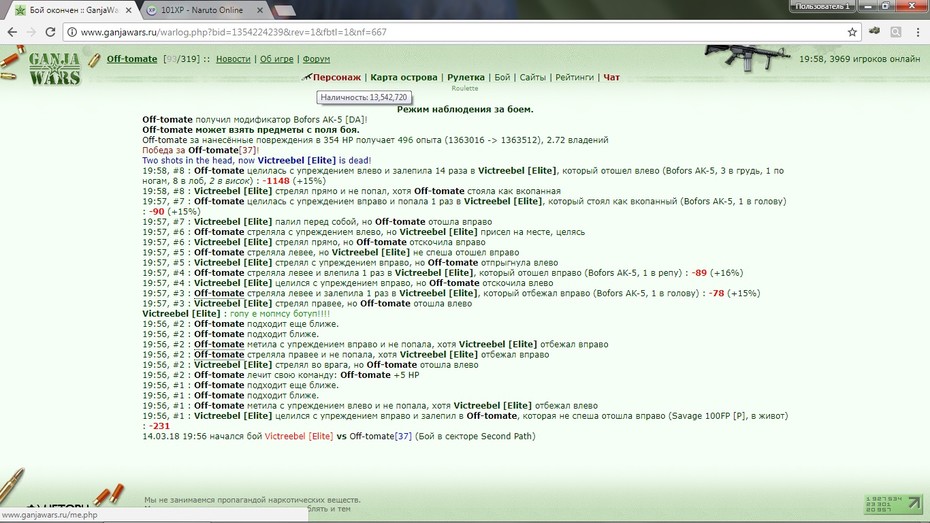The image size is (930, 523).
Task: Open the Персонаж menu item
Action: [336, 77]
